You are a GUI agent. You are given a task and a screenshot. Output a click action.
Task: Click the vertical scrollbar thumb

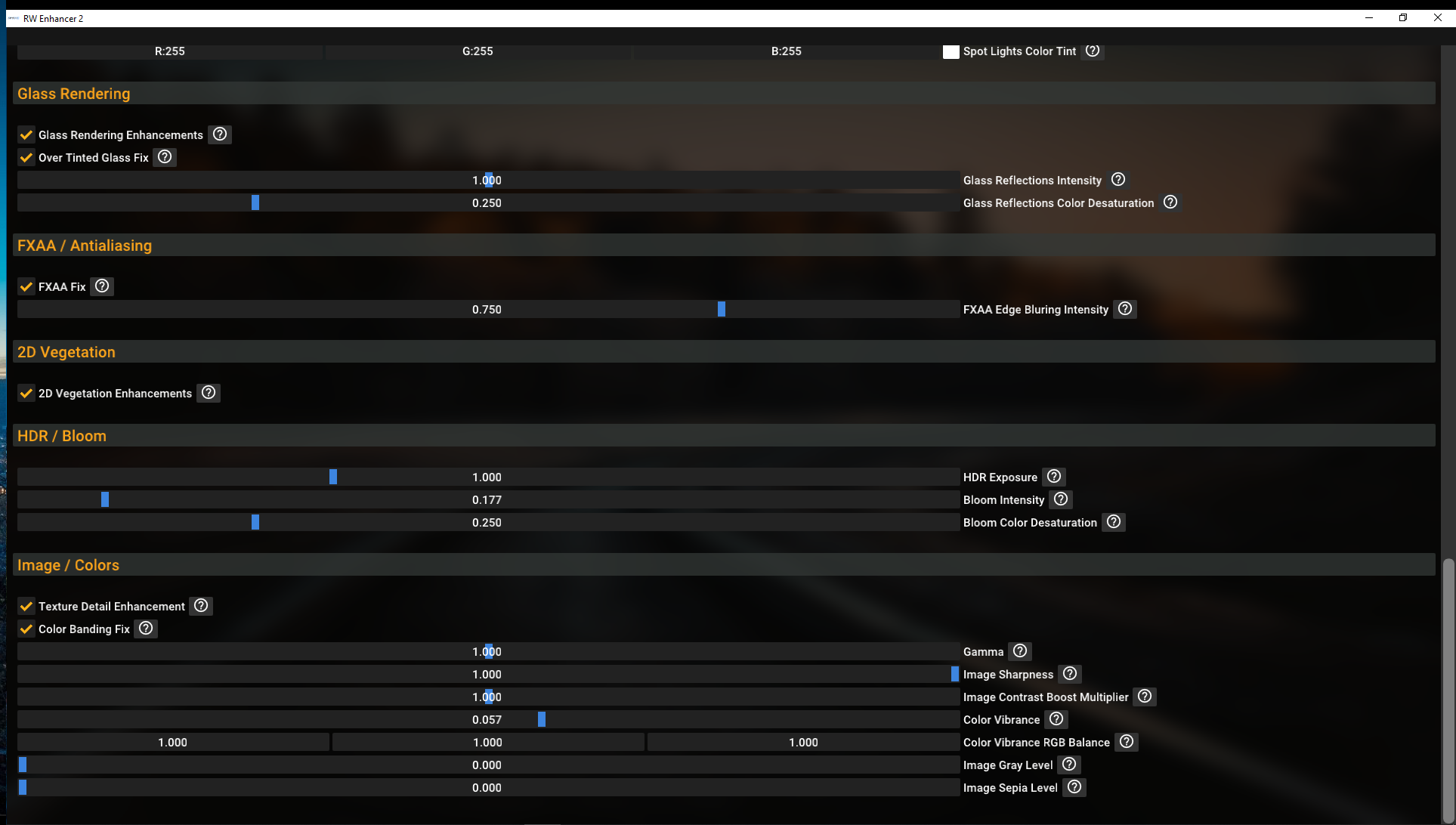1448,687
